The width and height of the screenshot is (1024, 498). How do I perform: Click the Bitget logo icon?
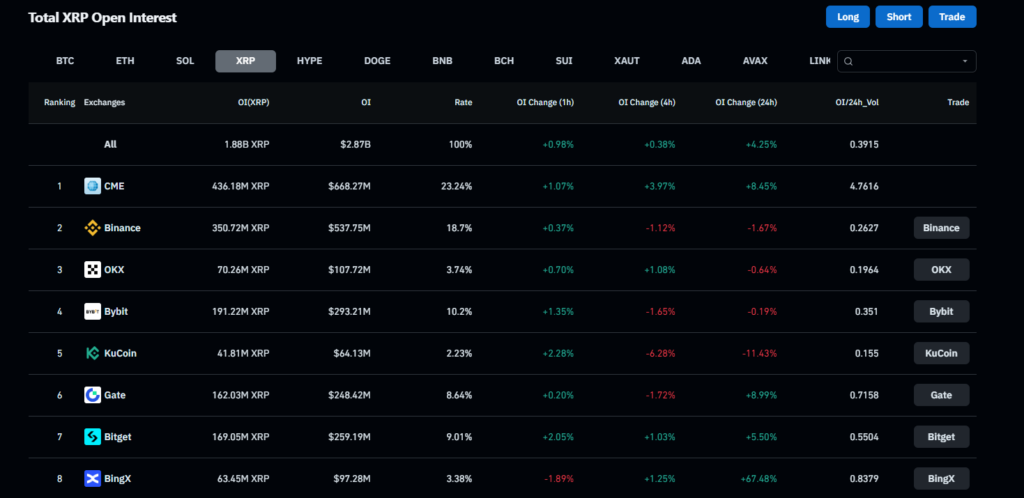[93, 437]
